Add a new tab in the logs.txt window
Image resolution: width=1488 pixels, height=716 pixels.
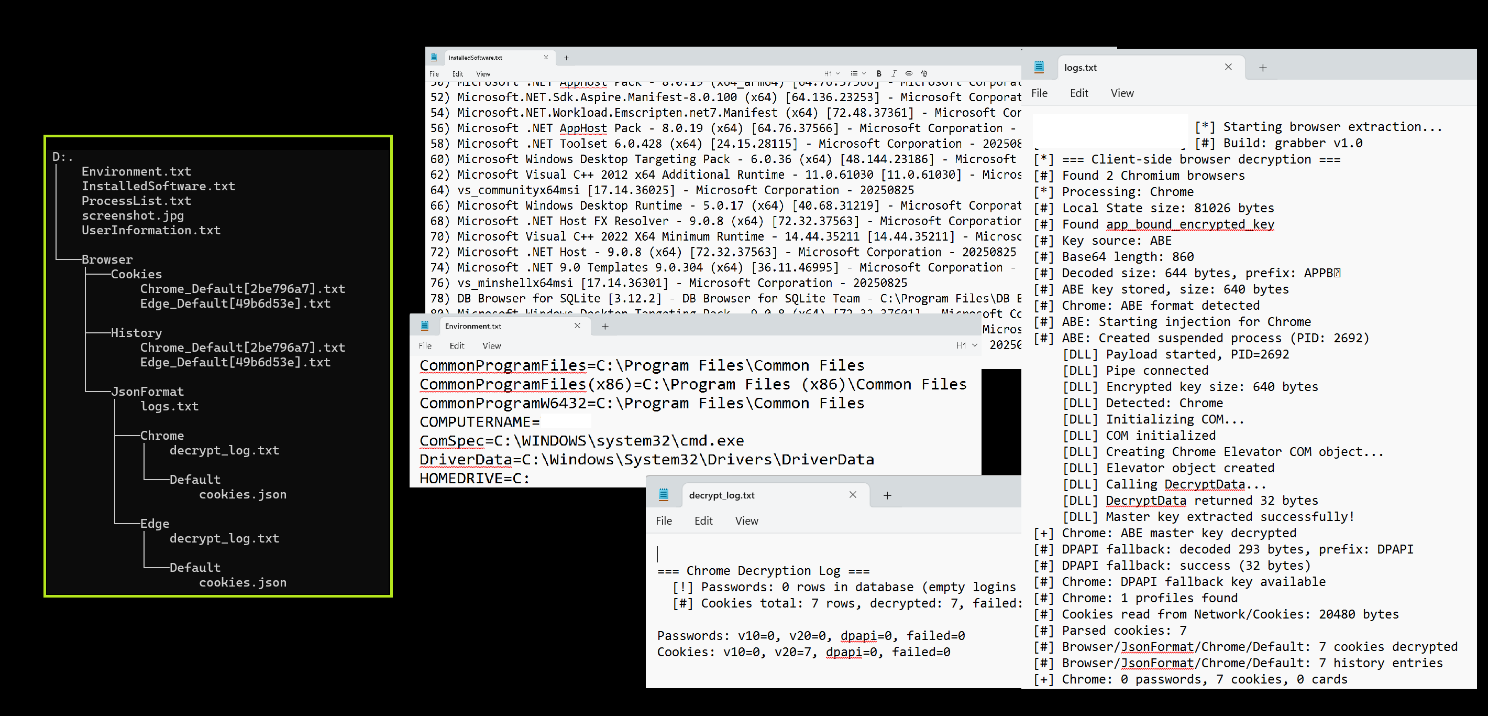click(1260, 66)
